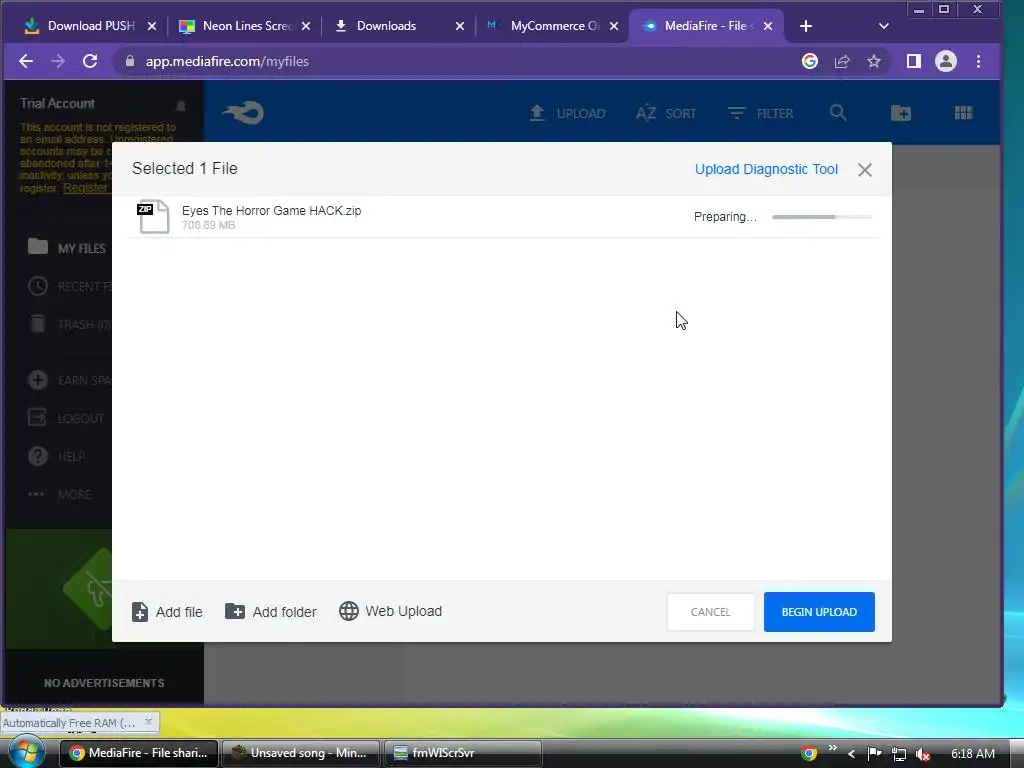Click Add file in the dialog
1024x768 pixels.
point(167,612)
